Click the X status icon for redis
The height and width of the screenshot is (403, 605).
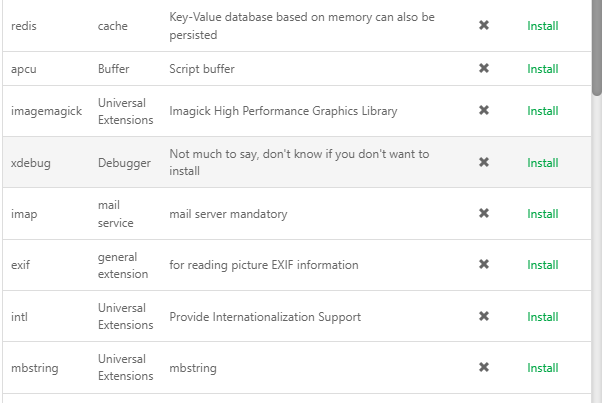(484, 25)
